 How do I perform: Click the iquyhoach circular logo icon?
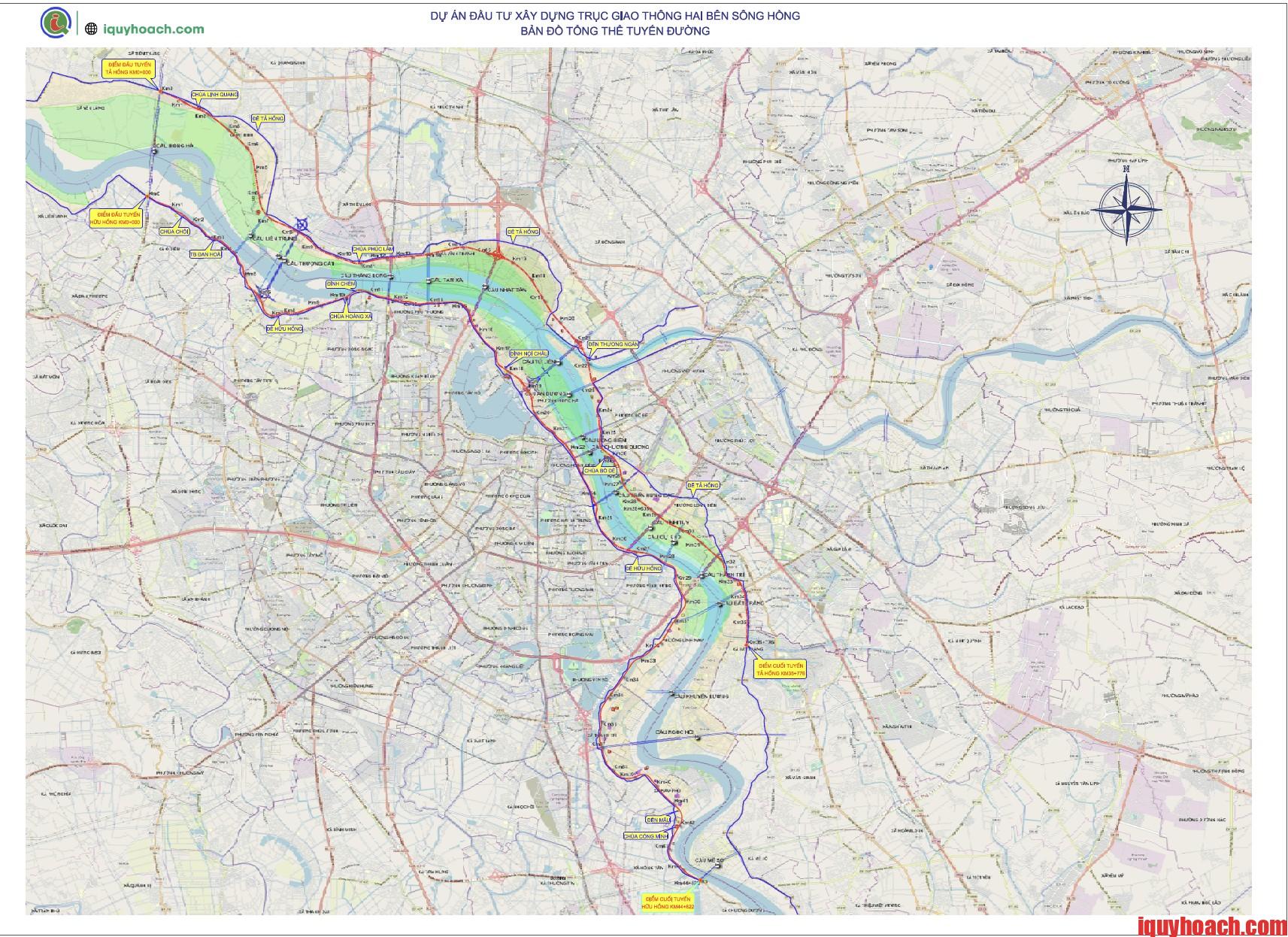tap(55, 22)
